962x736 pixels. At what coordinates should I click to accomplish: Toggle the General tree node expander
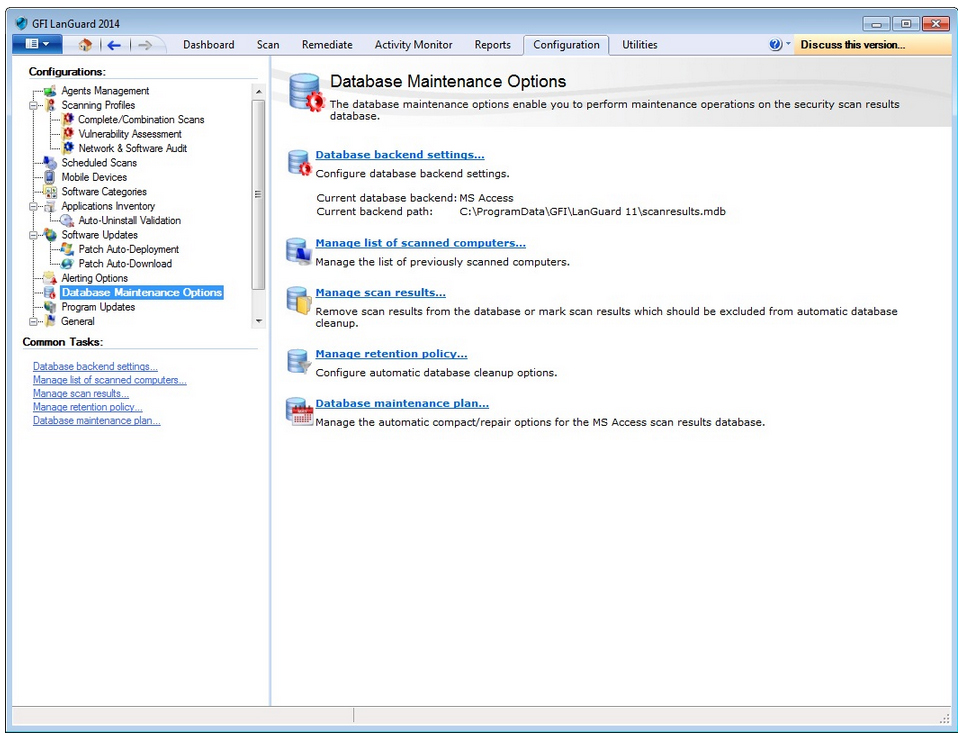(x=34, y=321)
